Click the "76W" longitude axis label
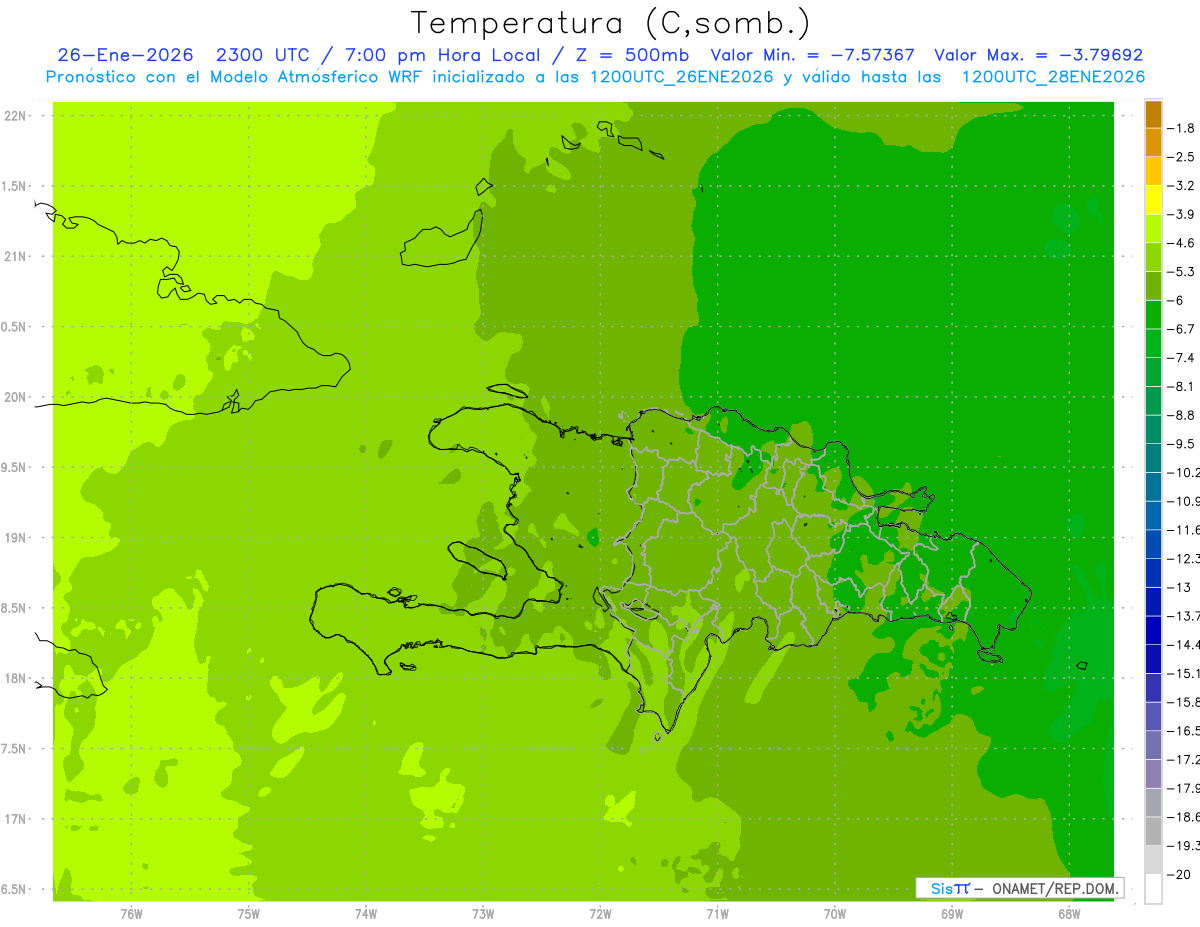Image resolution: width=1200 pixels, height=927 pixels. point(131,914)
